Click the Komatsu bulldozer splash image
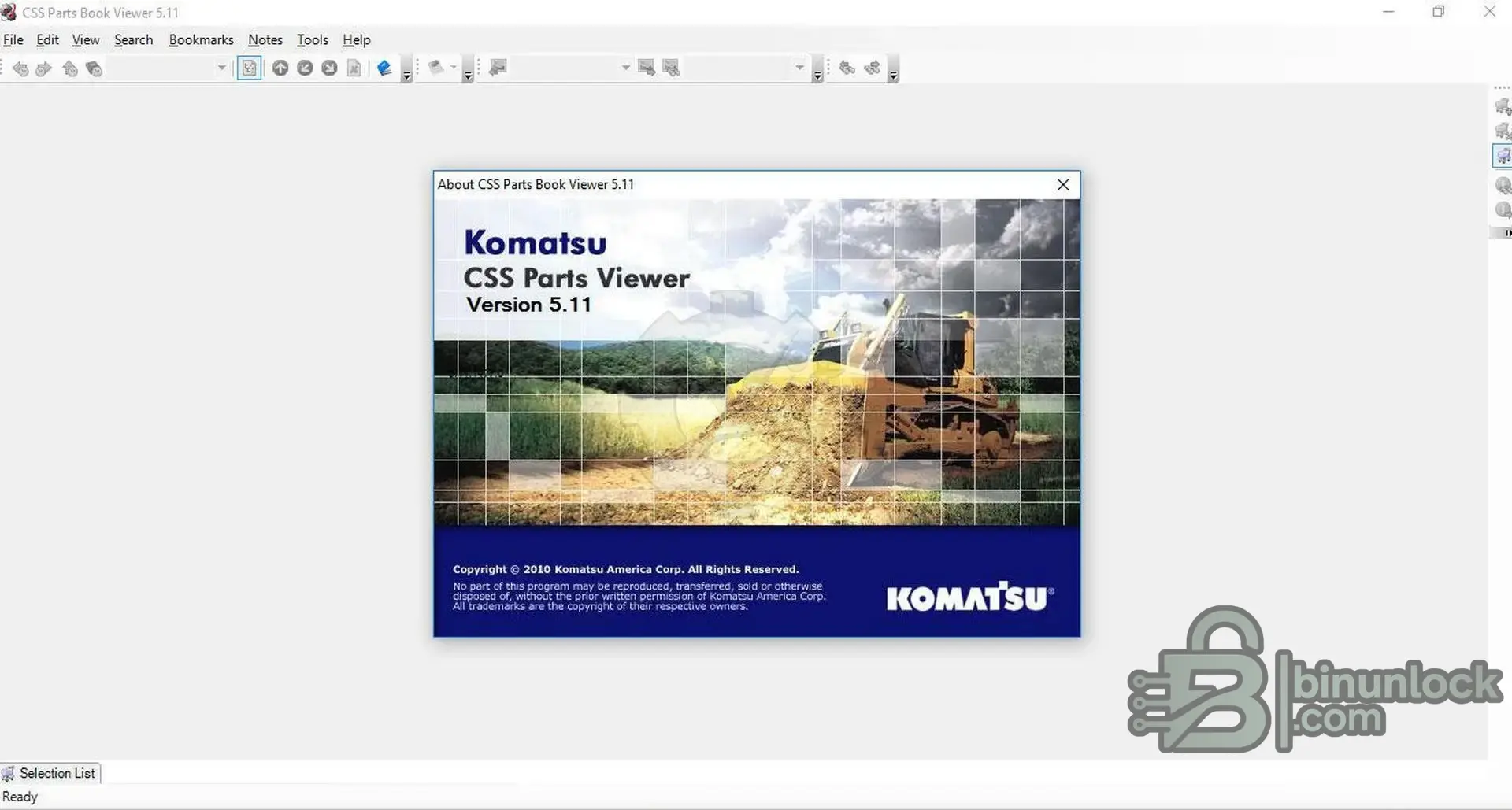The image size is (1512, 810). (756, 362)
